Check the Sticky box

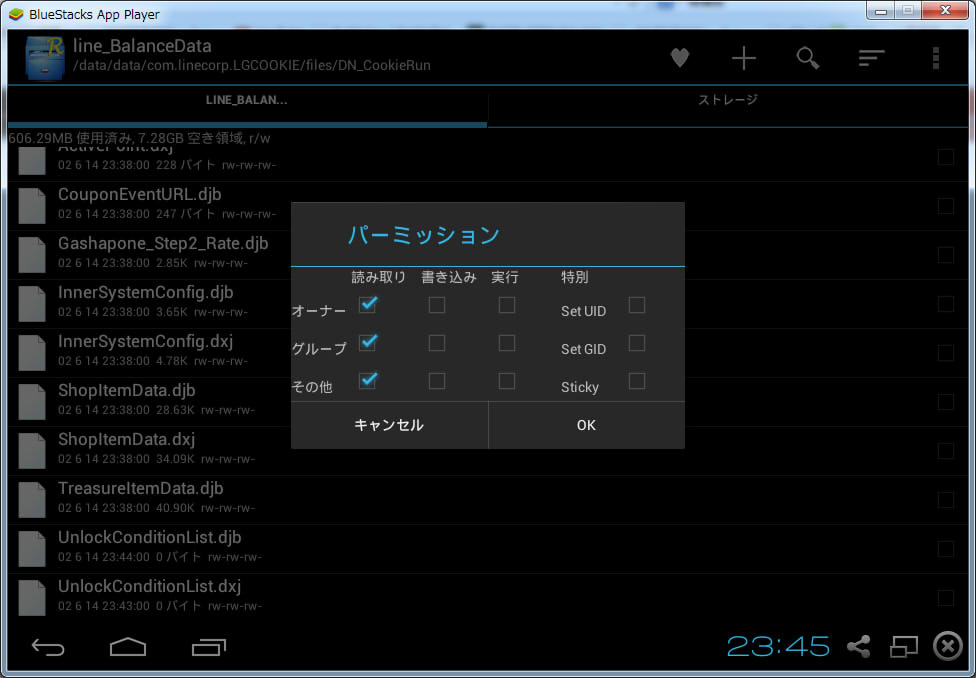point(637,381)
